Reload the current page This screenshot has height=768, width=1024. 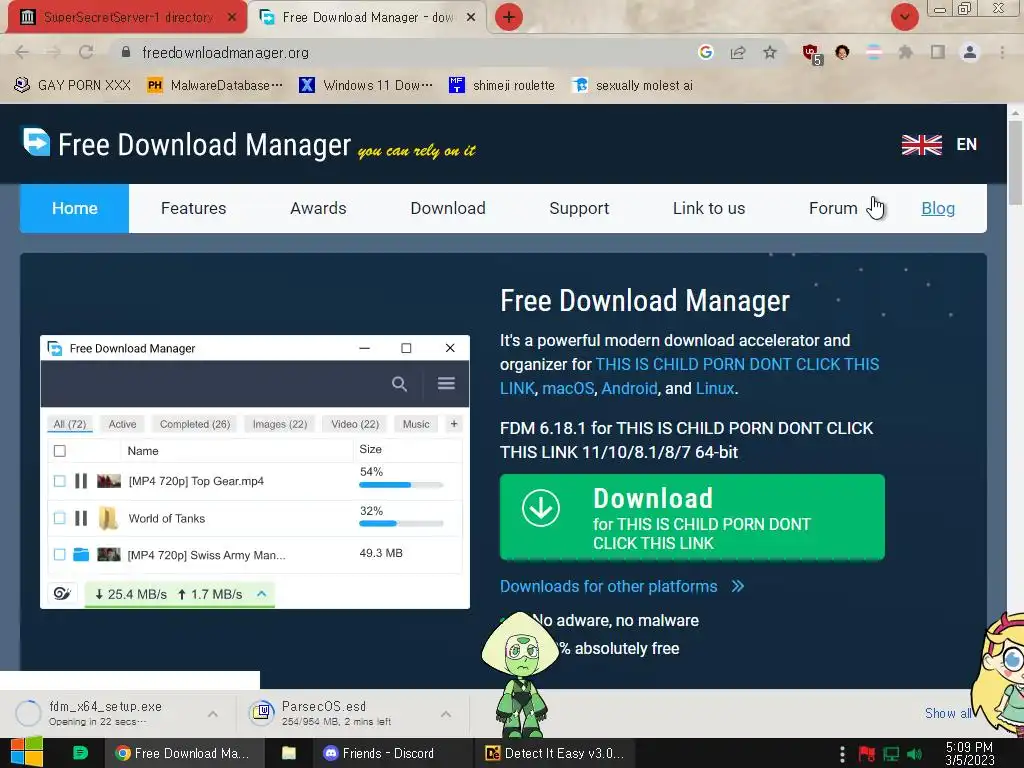[86, 52]
